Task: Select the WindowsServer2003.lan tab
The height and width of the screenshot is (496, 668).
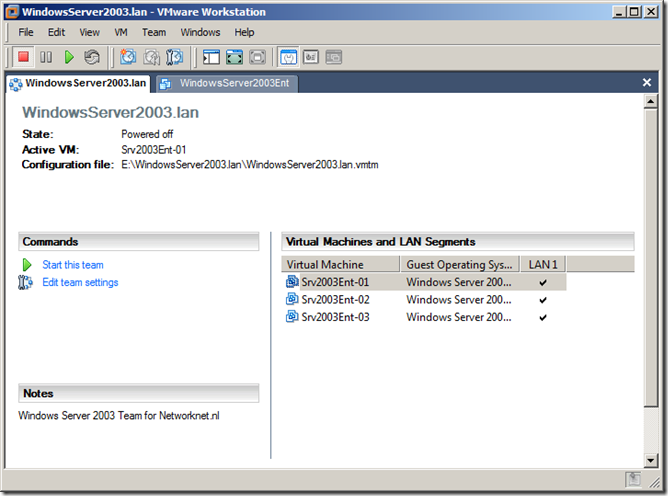Action: pos(78,83)
